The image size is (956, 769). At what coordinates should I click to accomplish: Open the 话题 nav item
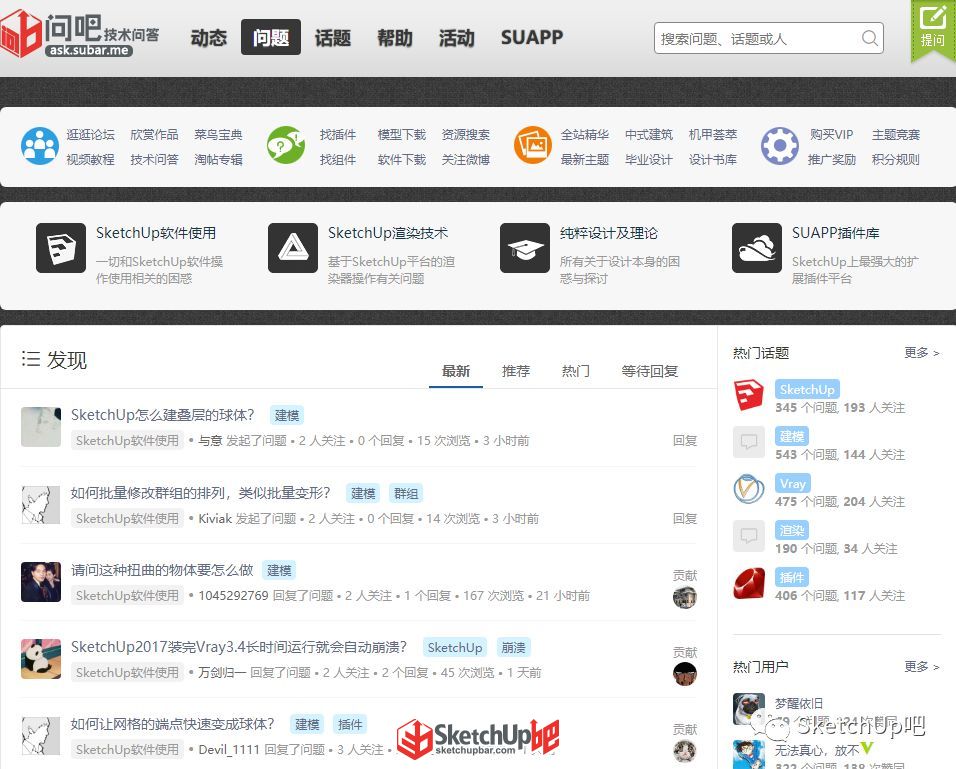pos(333,38)
